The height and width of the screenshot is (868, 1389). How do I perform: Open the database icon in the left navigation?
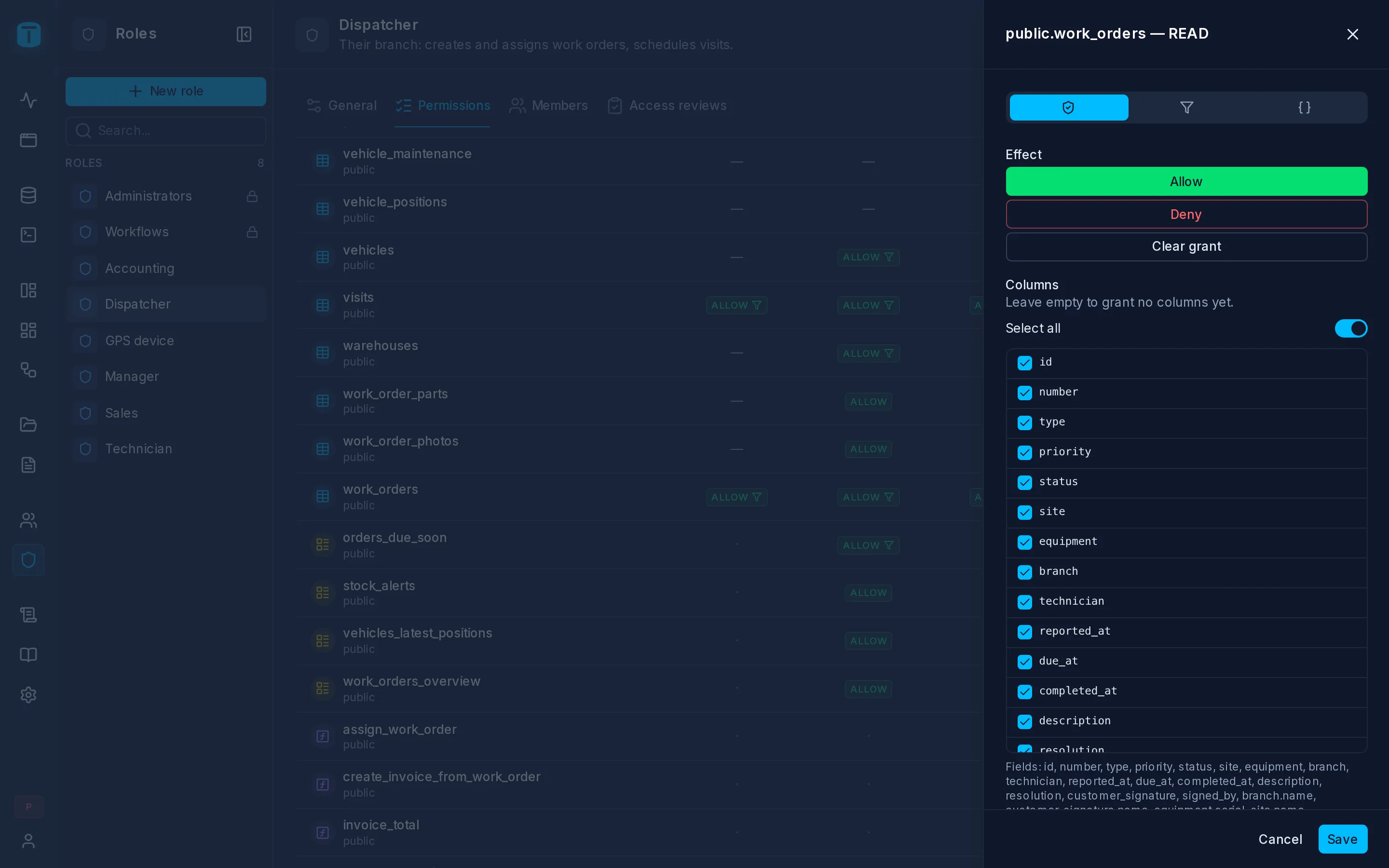(28, 195)
